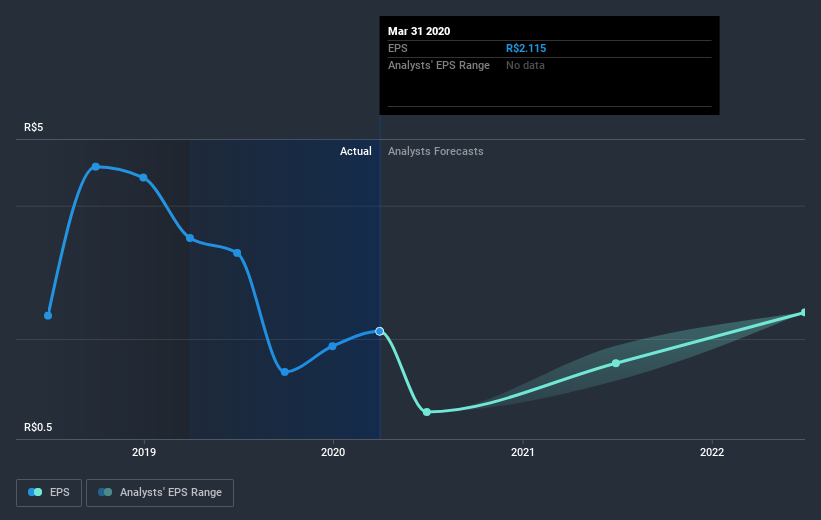Click the 2021 x-axis label

[523, 452]
